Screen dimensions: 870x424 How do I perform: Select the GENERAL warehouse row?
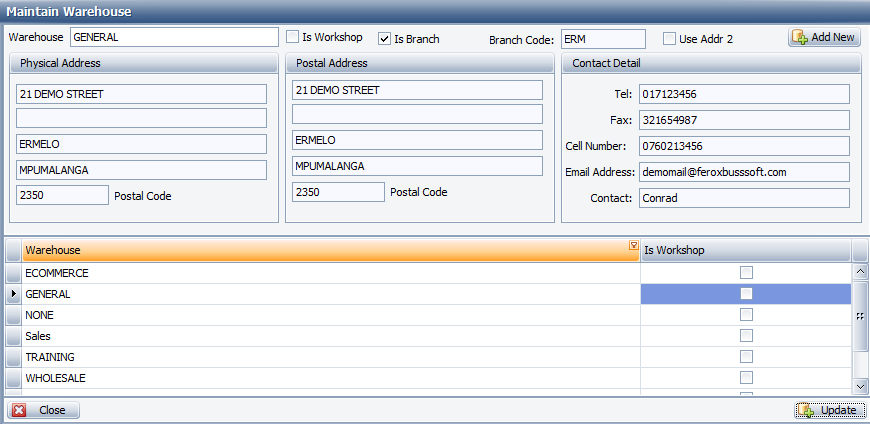click(x=331, y=294)
